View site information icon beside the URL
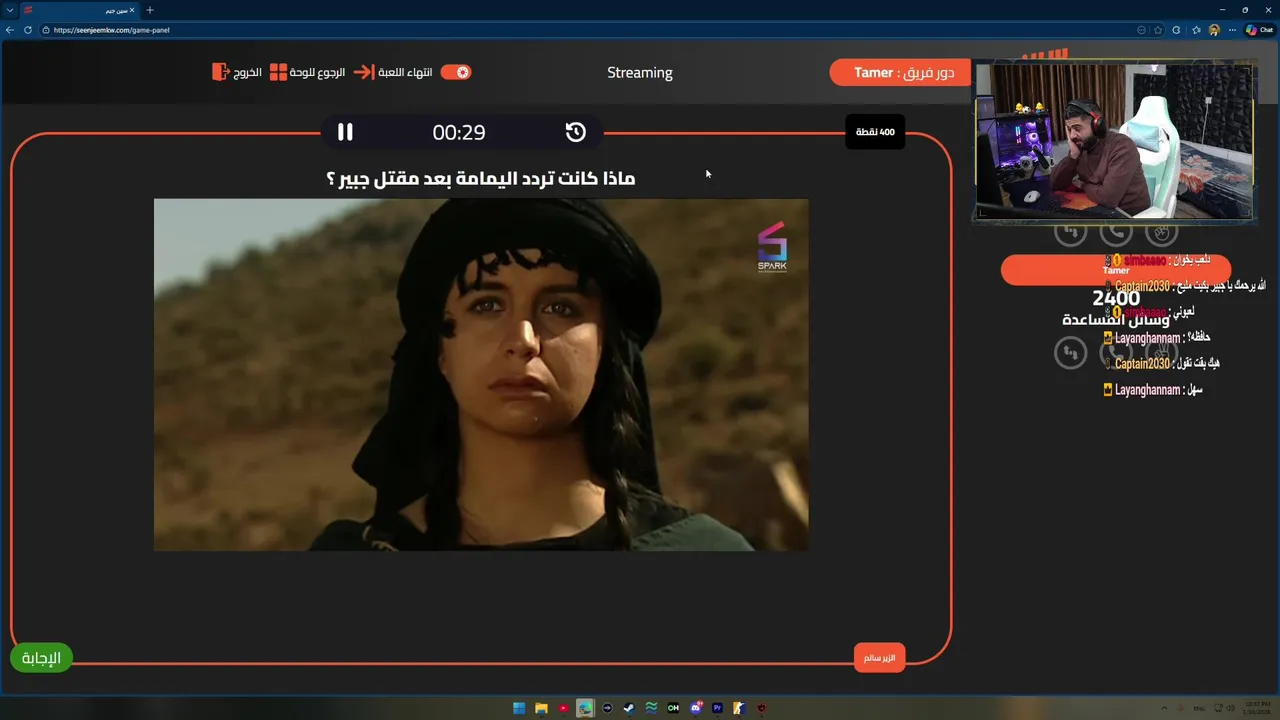This screenshot has height=720, width=1280. (x=46, y=30)
